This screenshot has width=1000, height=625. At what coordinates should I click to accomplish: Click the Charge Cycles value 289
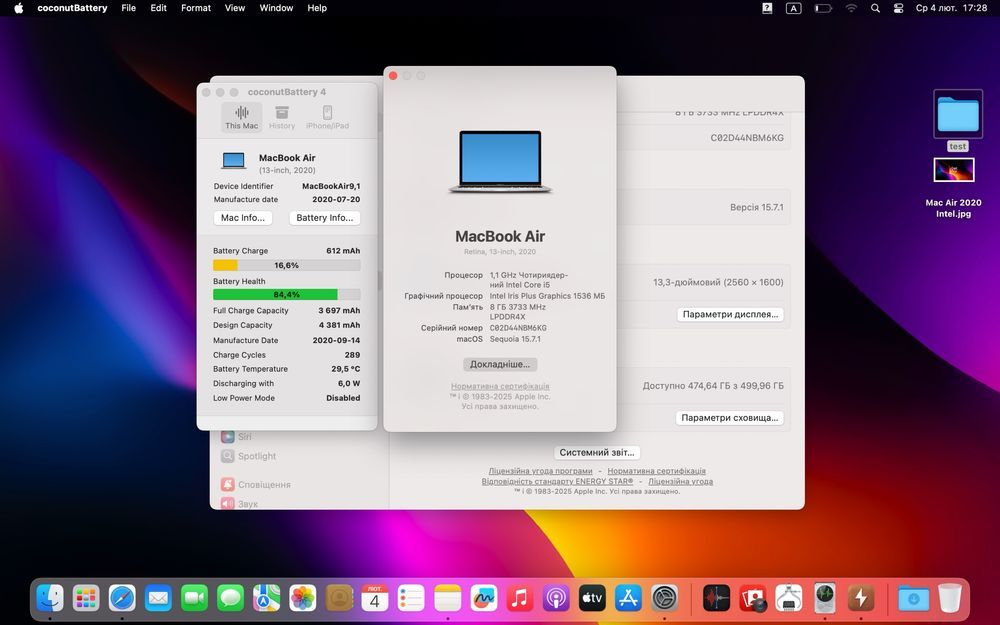click(352, 355)
